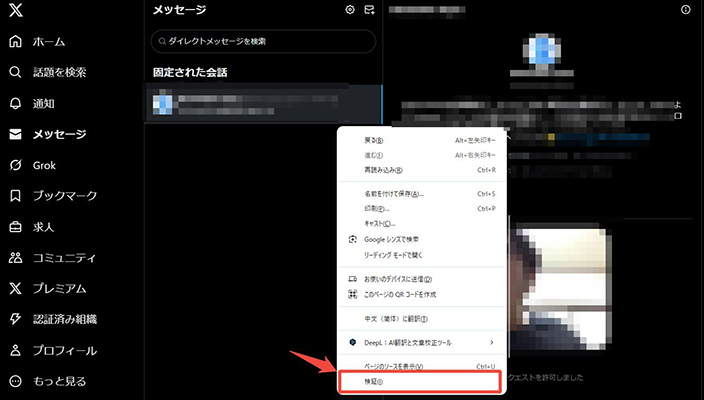Screen dimensions: 704x400
Task: Click new message compose icon
Action: [x=369, y=9]
